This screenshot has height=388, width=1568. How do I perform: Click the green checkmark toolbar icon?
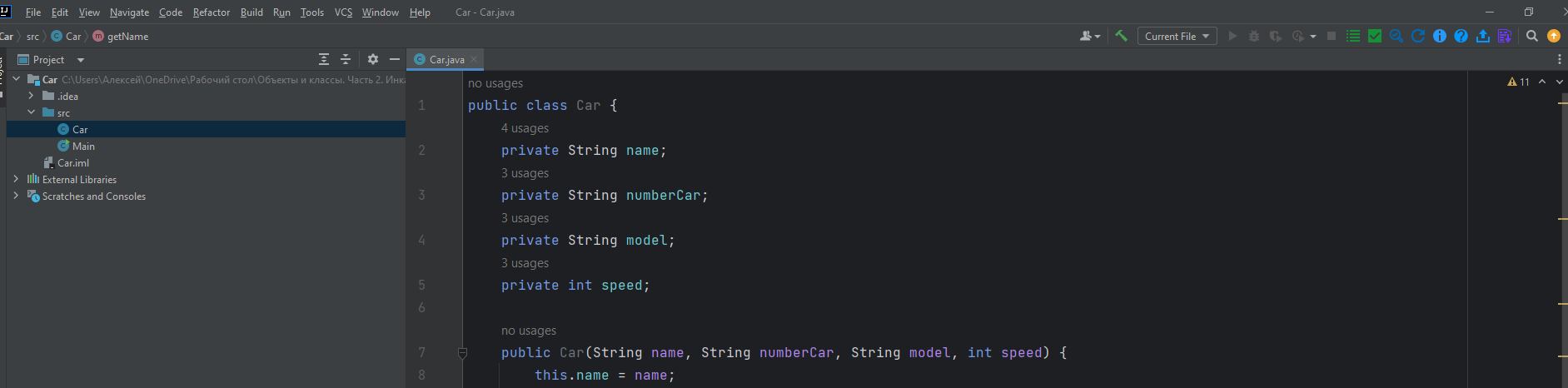click(x=1375, y=36)
